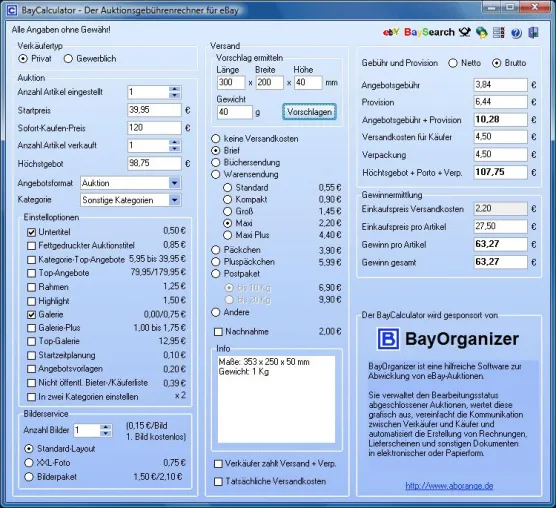
Task: Enable the Highlight option
Action: click(32, 301)
